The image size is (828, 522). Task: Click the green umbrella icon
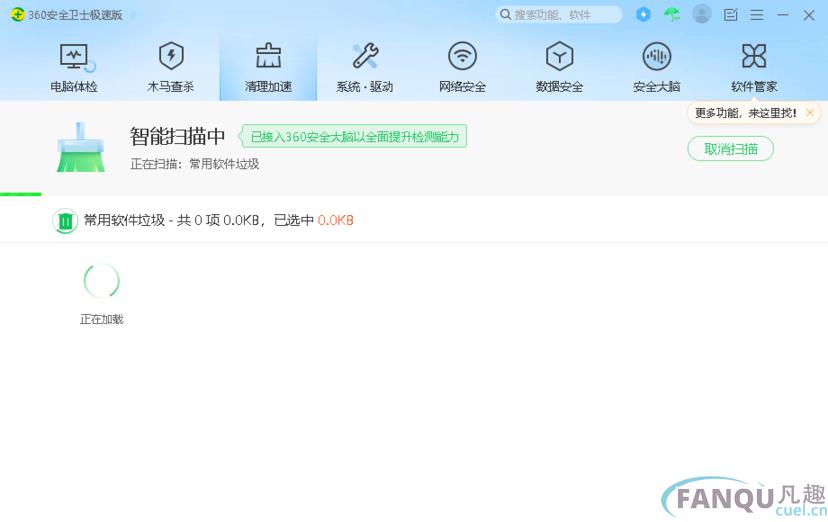pos(672,15)
